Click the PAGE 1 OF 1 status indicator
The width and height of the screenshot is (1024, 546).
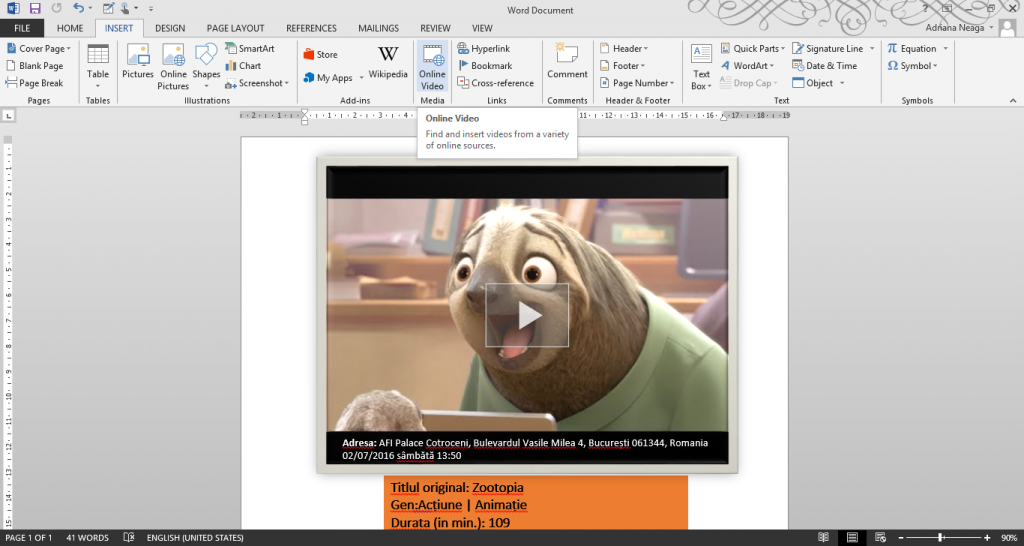pyautogui.click(x=29, y=538)
